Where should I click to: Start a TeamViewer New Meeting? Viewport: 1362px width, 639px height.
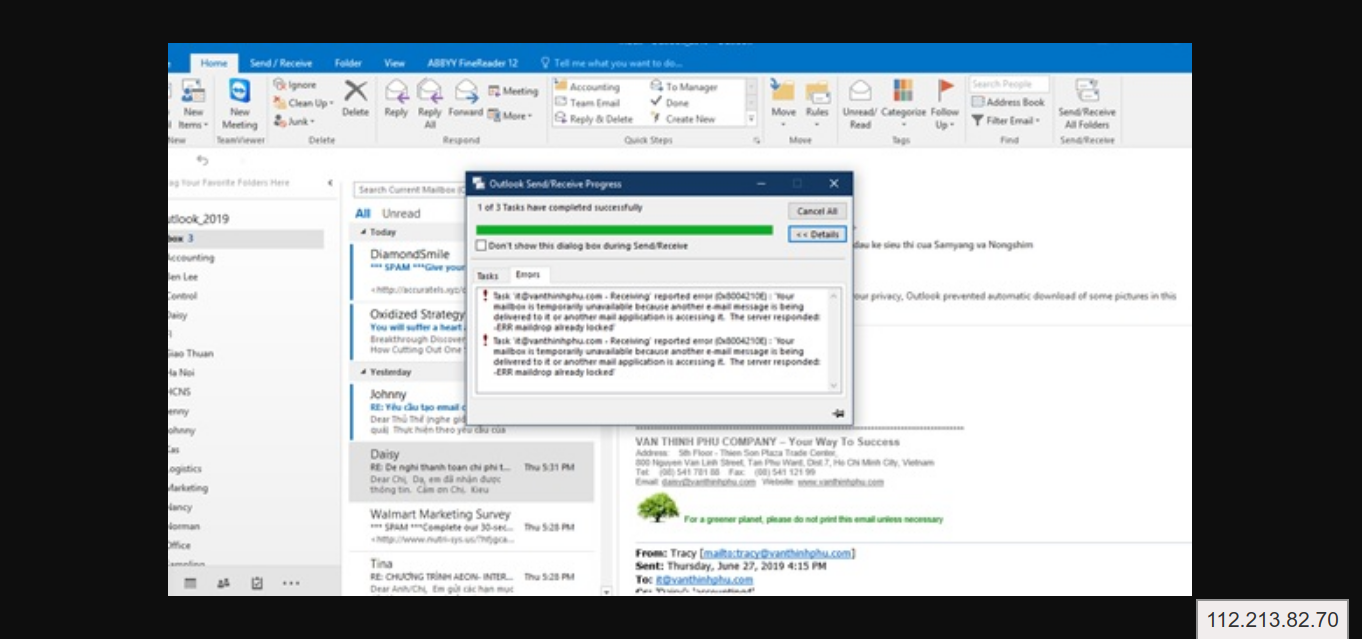click(239, 104)
